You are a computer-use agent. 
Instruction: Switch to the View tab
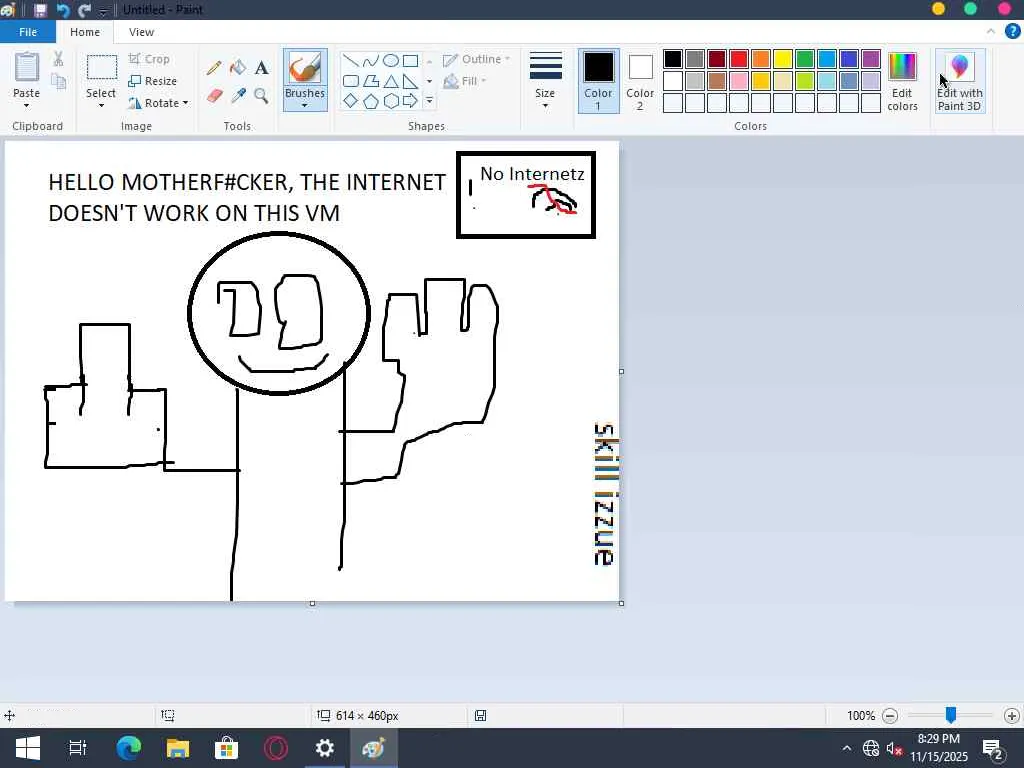pos(141,32)
